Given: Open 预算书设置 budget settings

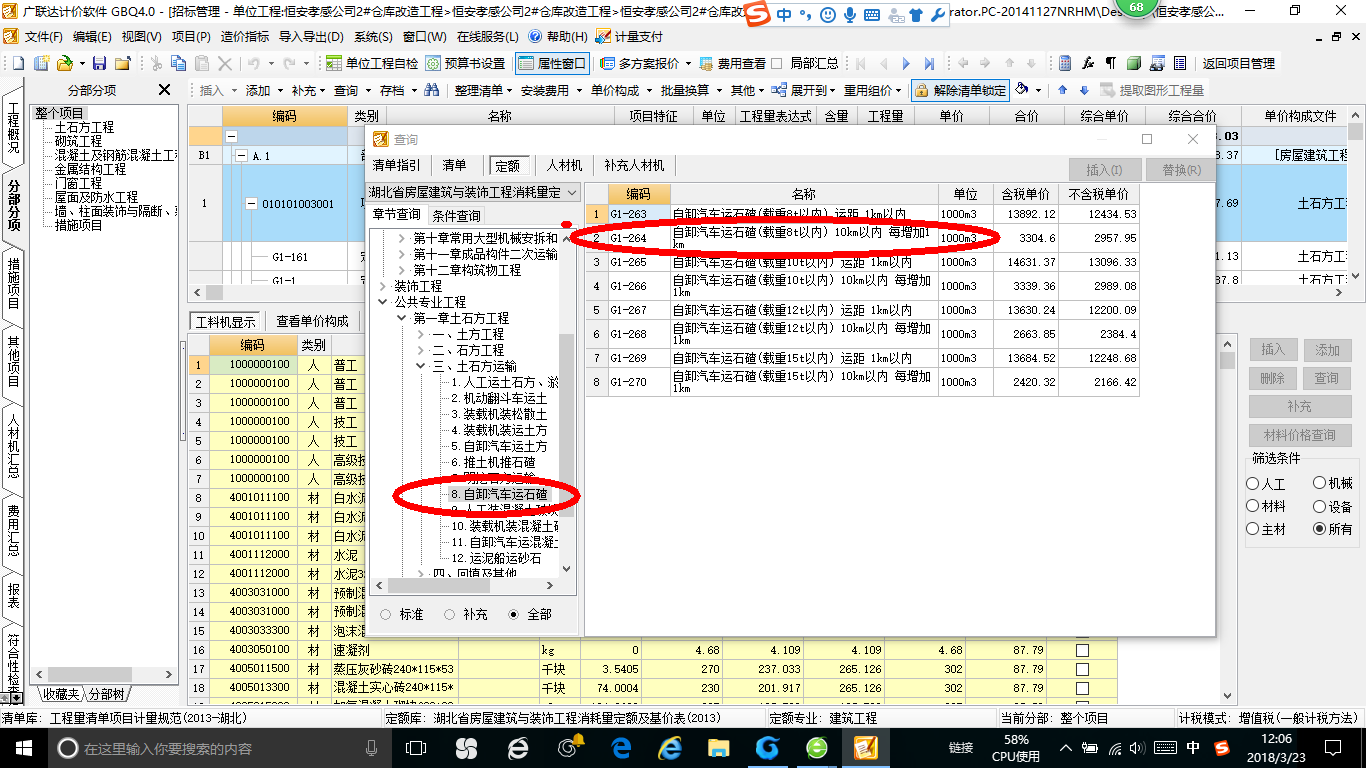Looking at the screenshot, I should tap(466, 63).
